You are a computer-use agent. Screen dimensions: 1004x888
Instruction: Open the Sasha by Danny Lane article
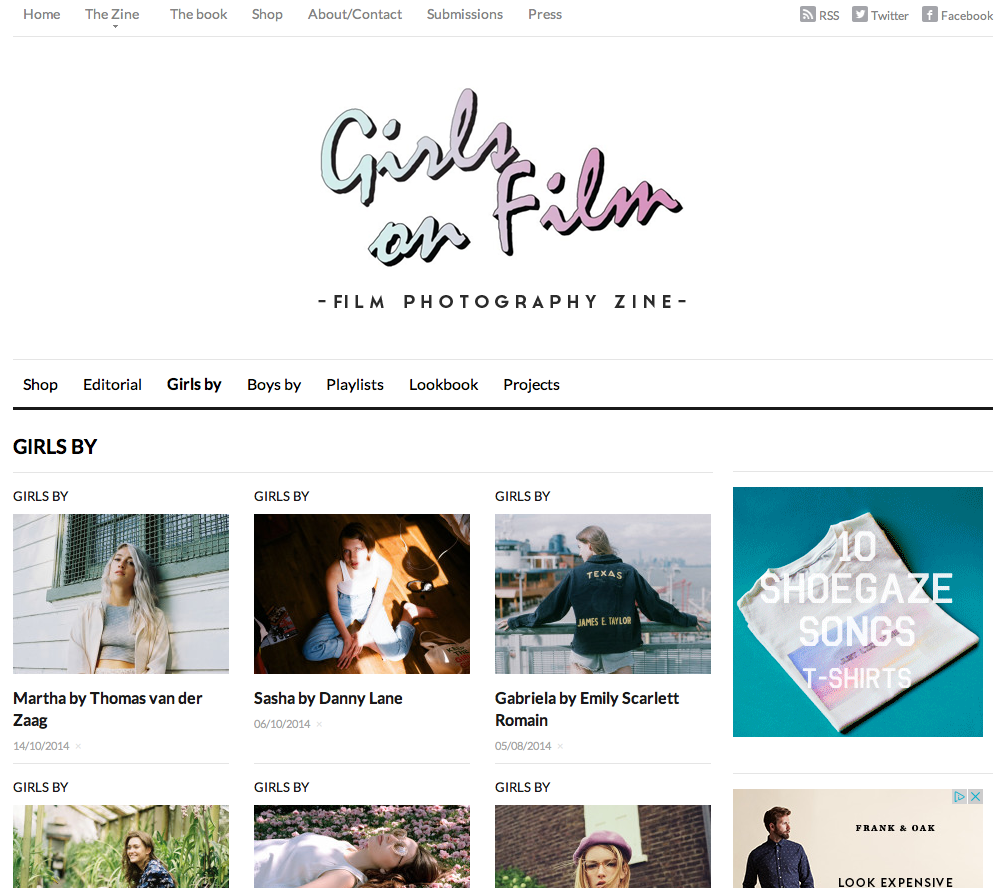pos(328,698)
